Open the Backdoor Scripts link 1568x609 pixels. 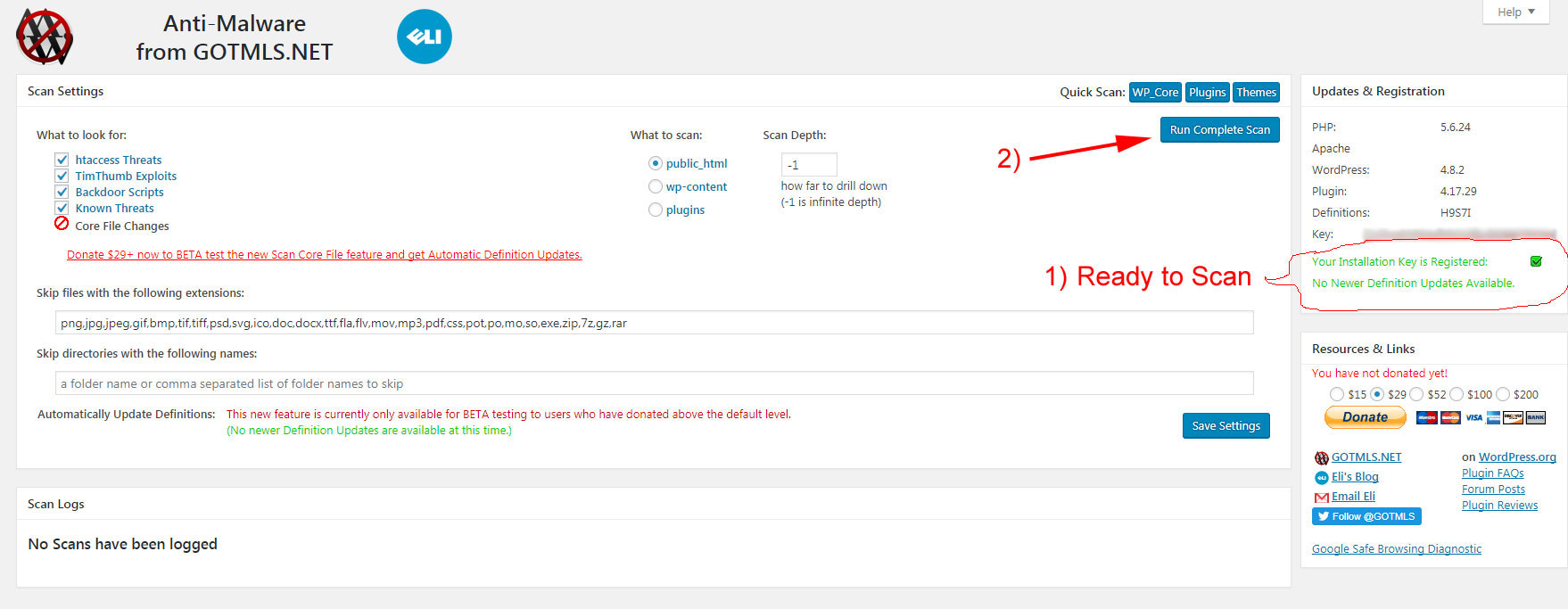[120, 192]
